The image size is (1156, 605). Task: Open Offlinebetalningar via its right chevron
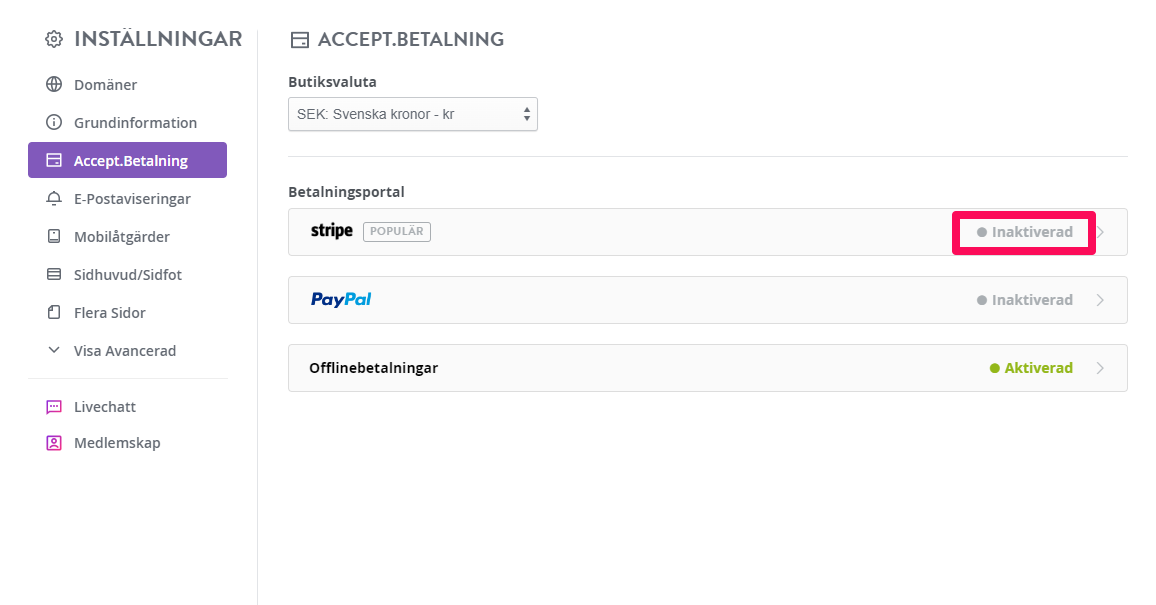tap(1100, 368)
